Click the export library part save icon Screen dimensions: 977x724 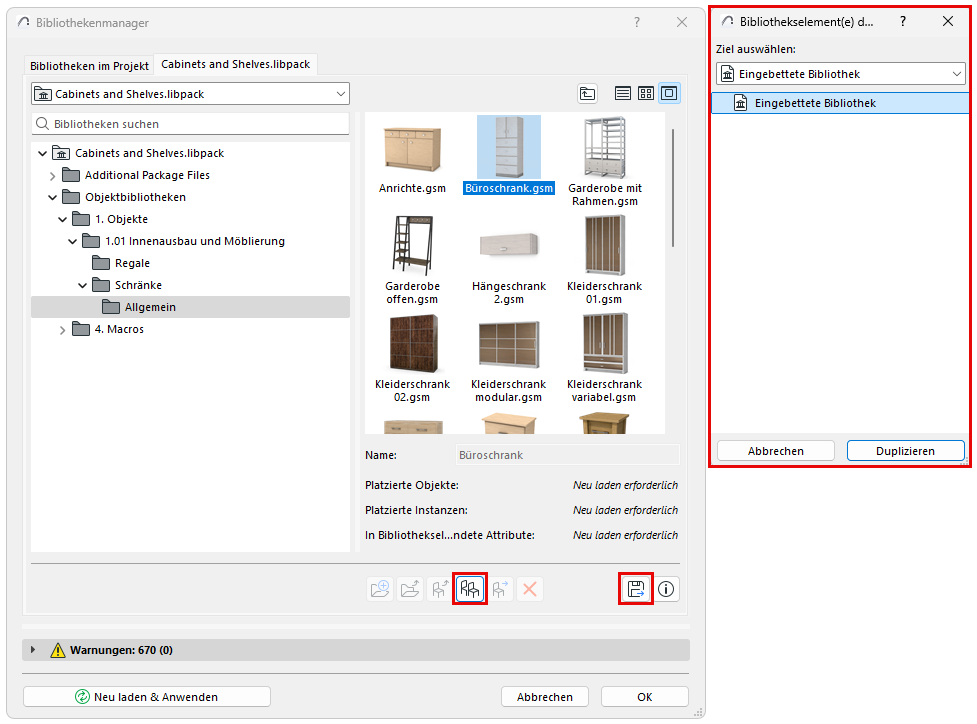tap(636, 589)
